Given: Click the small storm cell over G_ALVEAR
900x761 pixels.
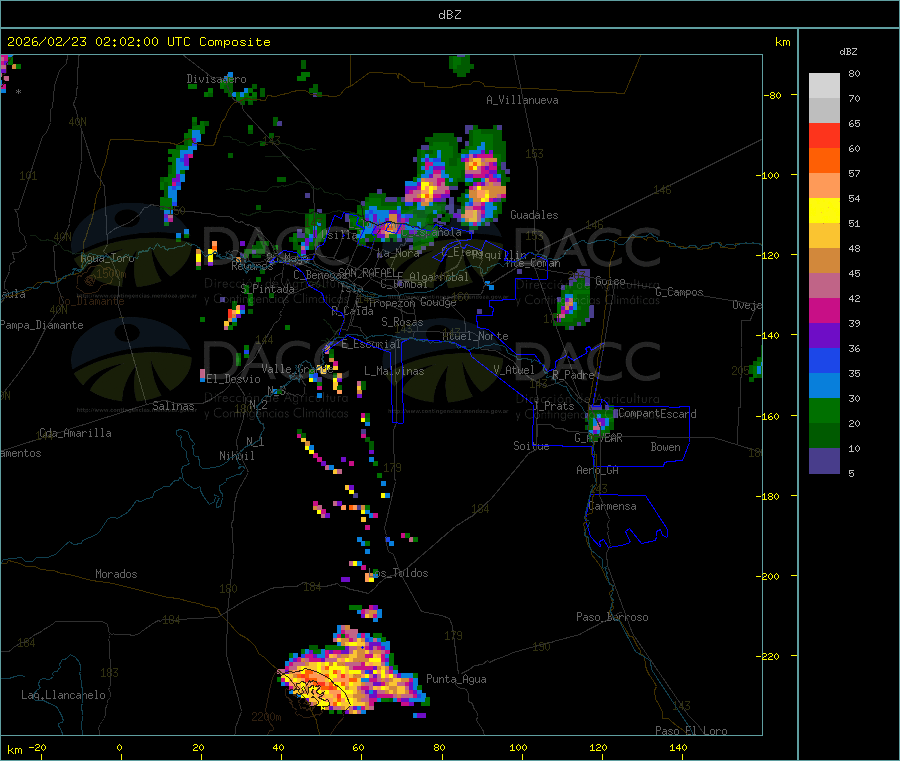Looking at the screenshot, I should click(x=600, y=421).
